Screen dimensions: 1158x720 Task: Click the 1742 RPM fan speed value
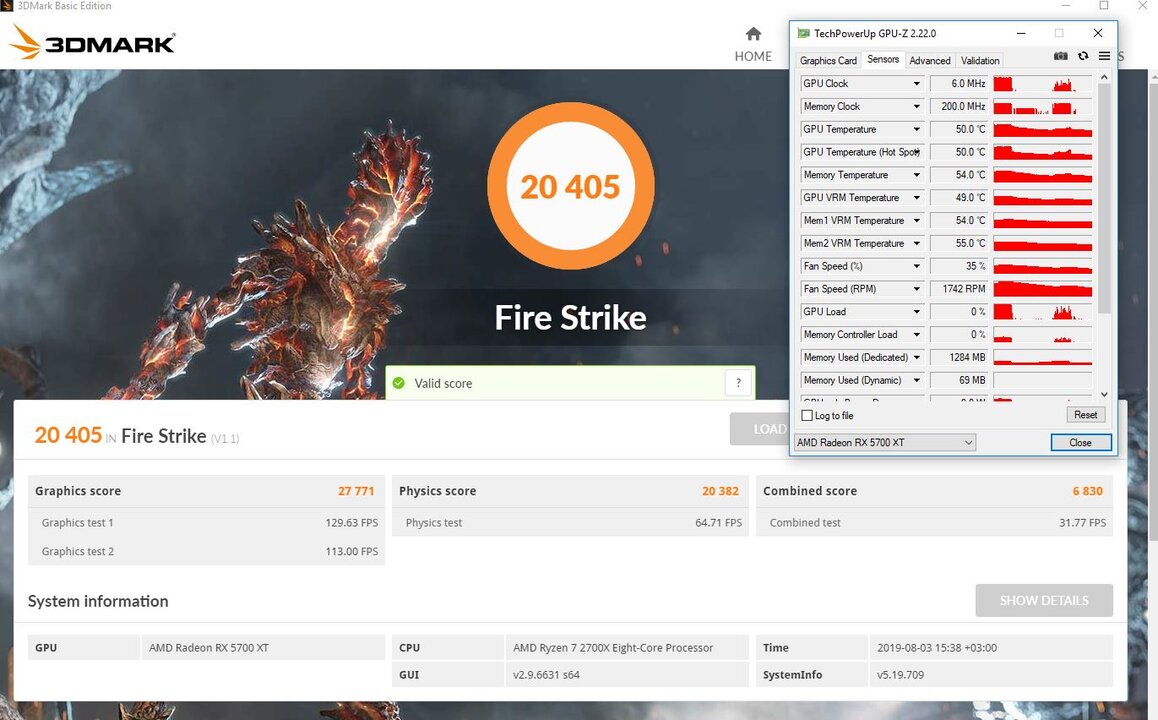click(x=959, y=289)
